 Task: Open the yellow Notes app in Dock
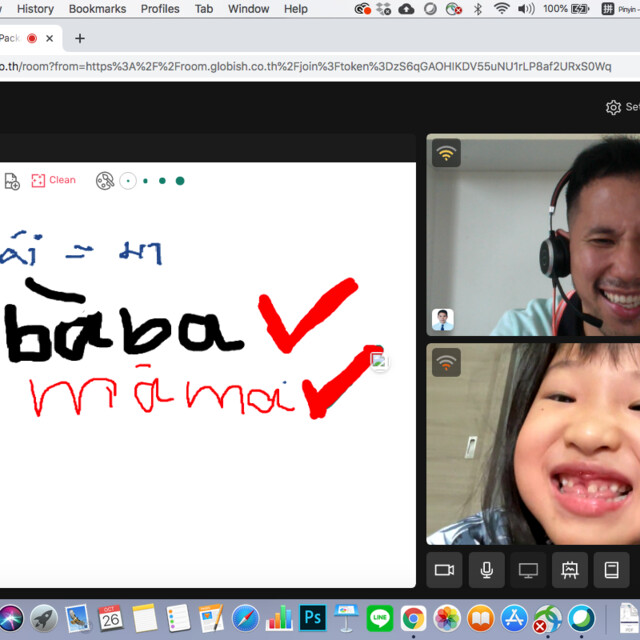tap(144, 618)
